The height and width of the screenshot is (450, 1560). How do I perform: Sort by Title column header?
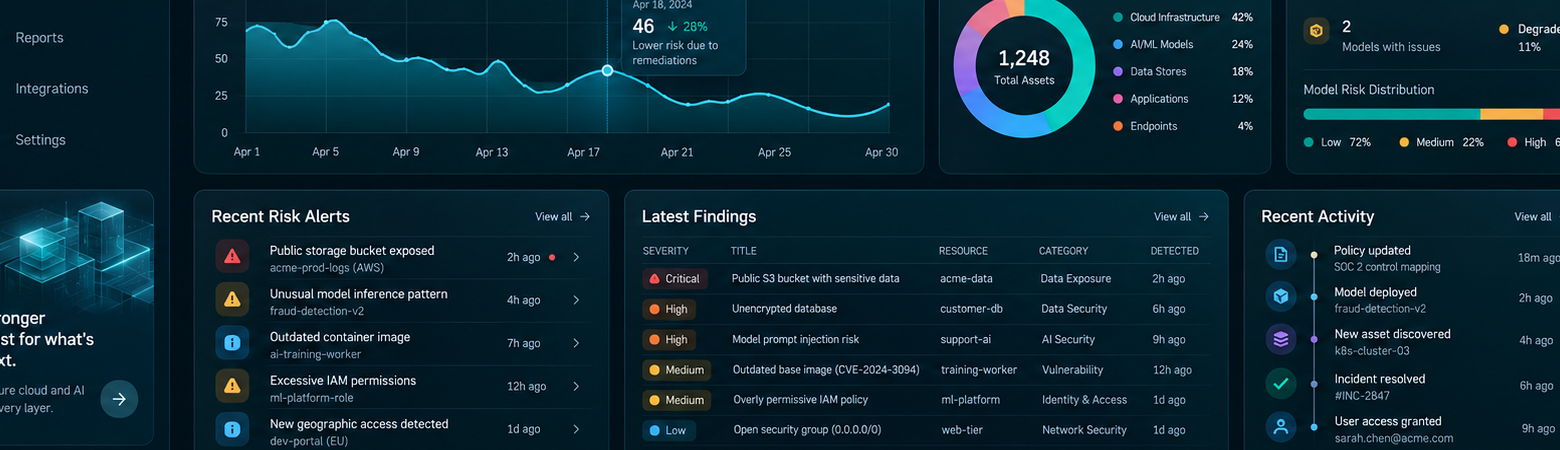(743, 251)
